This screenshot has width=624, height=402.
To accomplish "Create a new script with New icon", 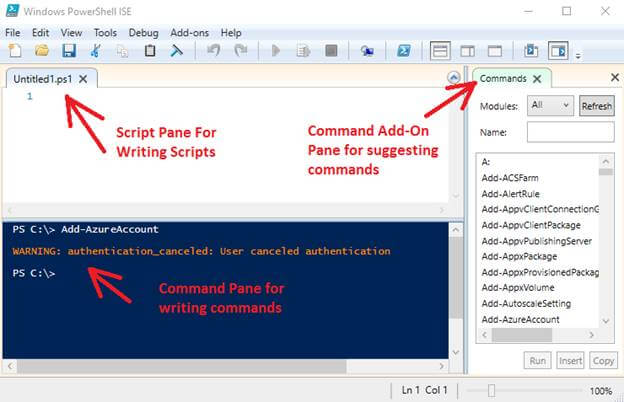I will coord(15,51).
